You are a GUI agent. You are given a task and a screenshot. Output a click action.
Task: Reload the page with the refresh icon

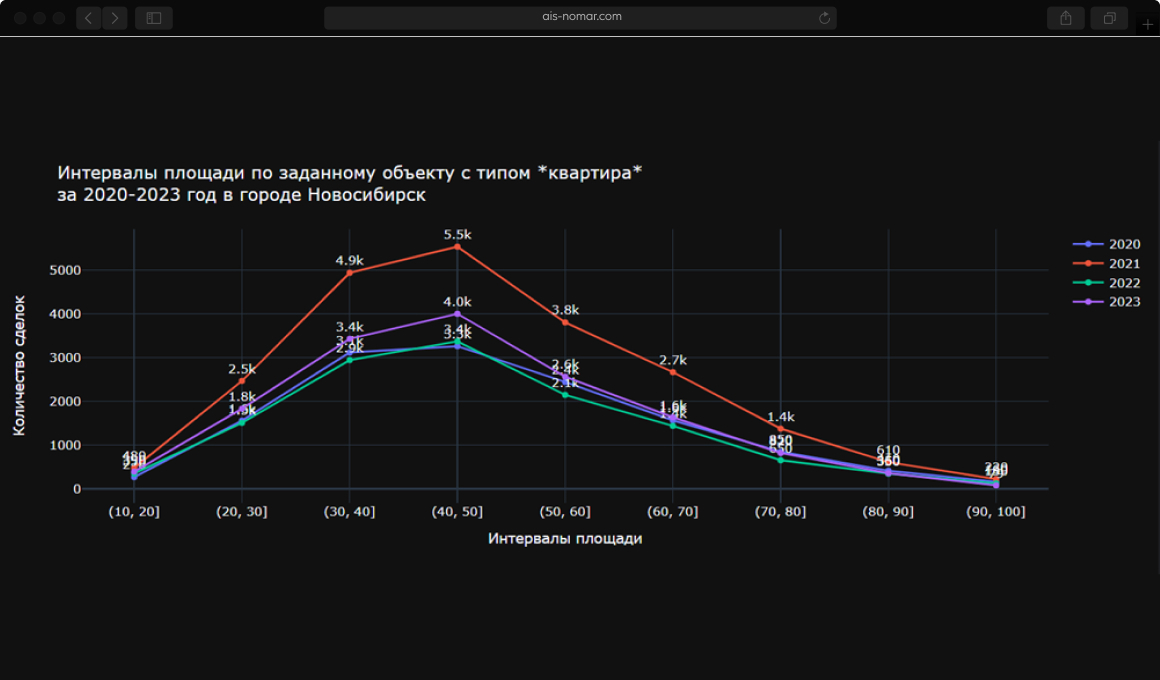coord(824,18)
